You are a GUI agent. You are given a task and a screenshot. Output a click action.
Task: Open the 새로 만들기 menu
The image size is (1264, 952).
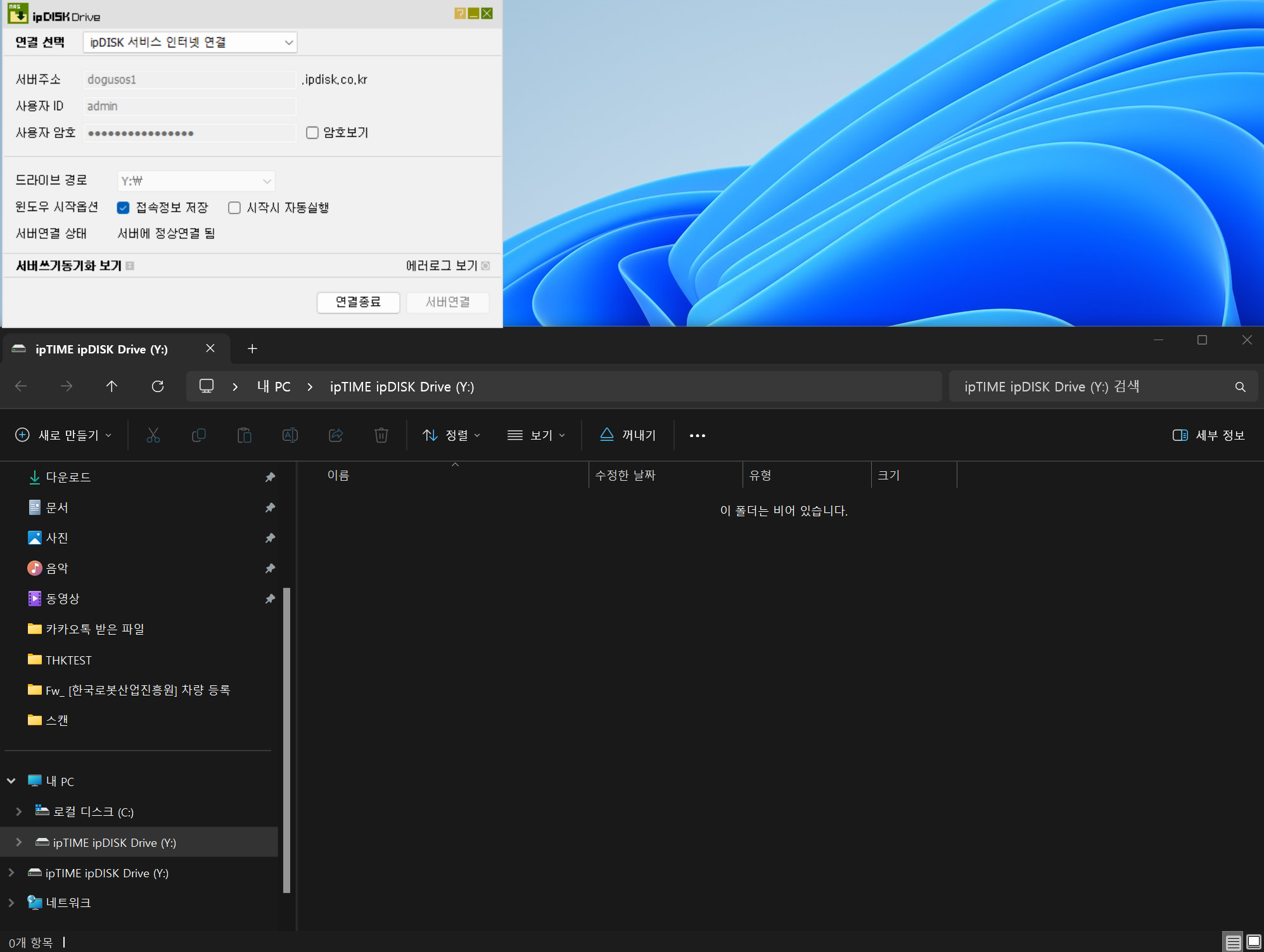point(63,435)
